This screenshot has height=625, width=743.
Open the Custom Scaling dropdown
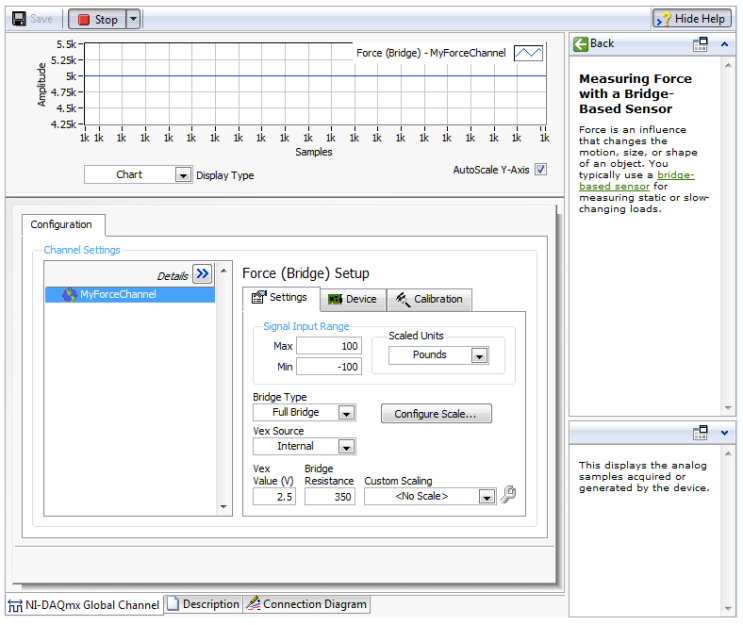pos(487,497)
